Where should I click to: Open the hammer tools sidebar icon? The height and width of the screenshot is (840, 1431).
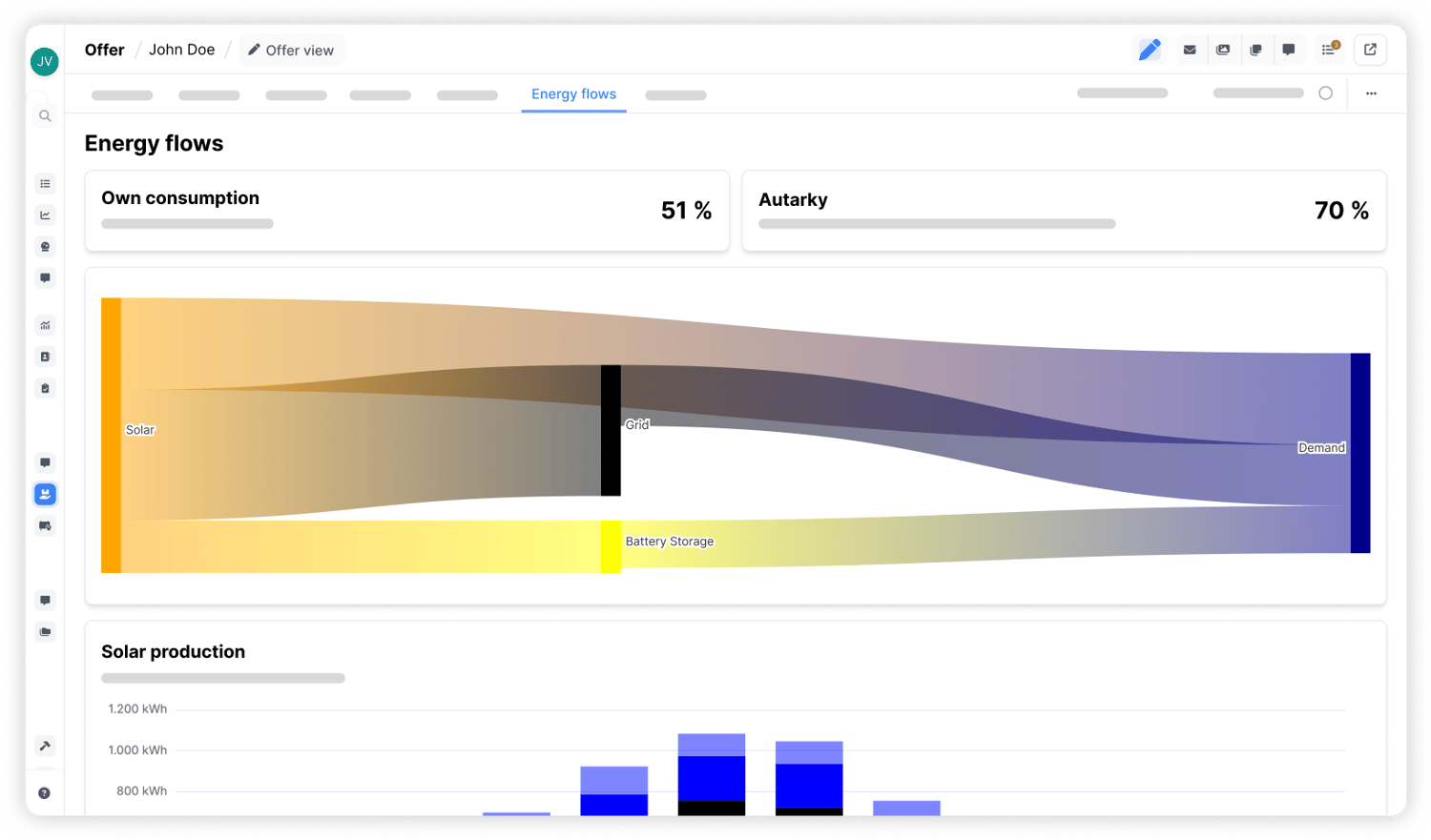[45, 746]
